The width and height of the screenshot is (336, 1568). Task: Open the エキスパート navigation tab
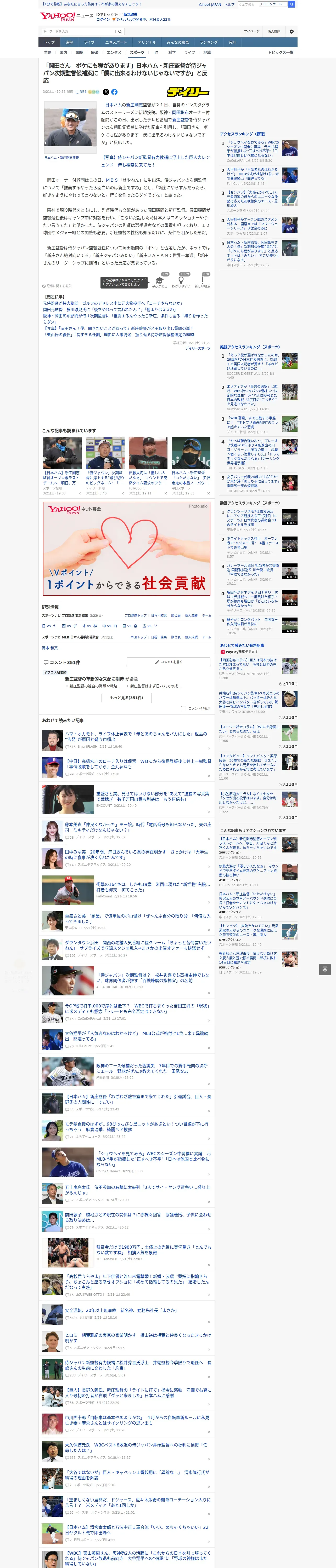[x=116, y=42]
